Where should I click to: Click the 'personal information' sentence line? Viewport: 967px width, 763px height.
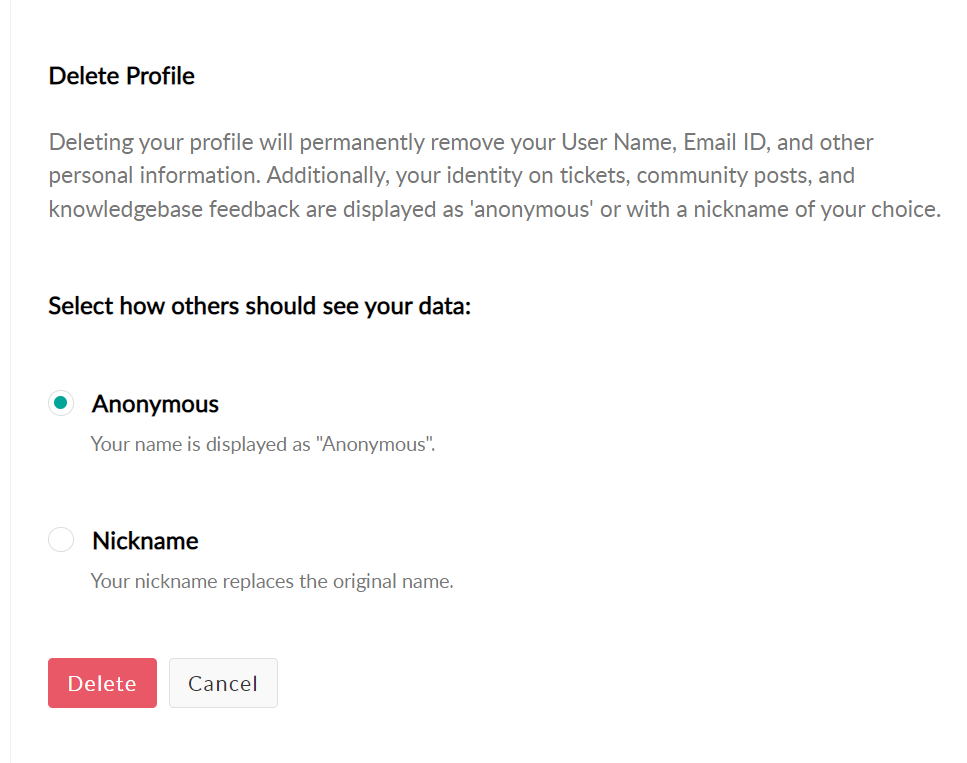click(451, 176)
